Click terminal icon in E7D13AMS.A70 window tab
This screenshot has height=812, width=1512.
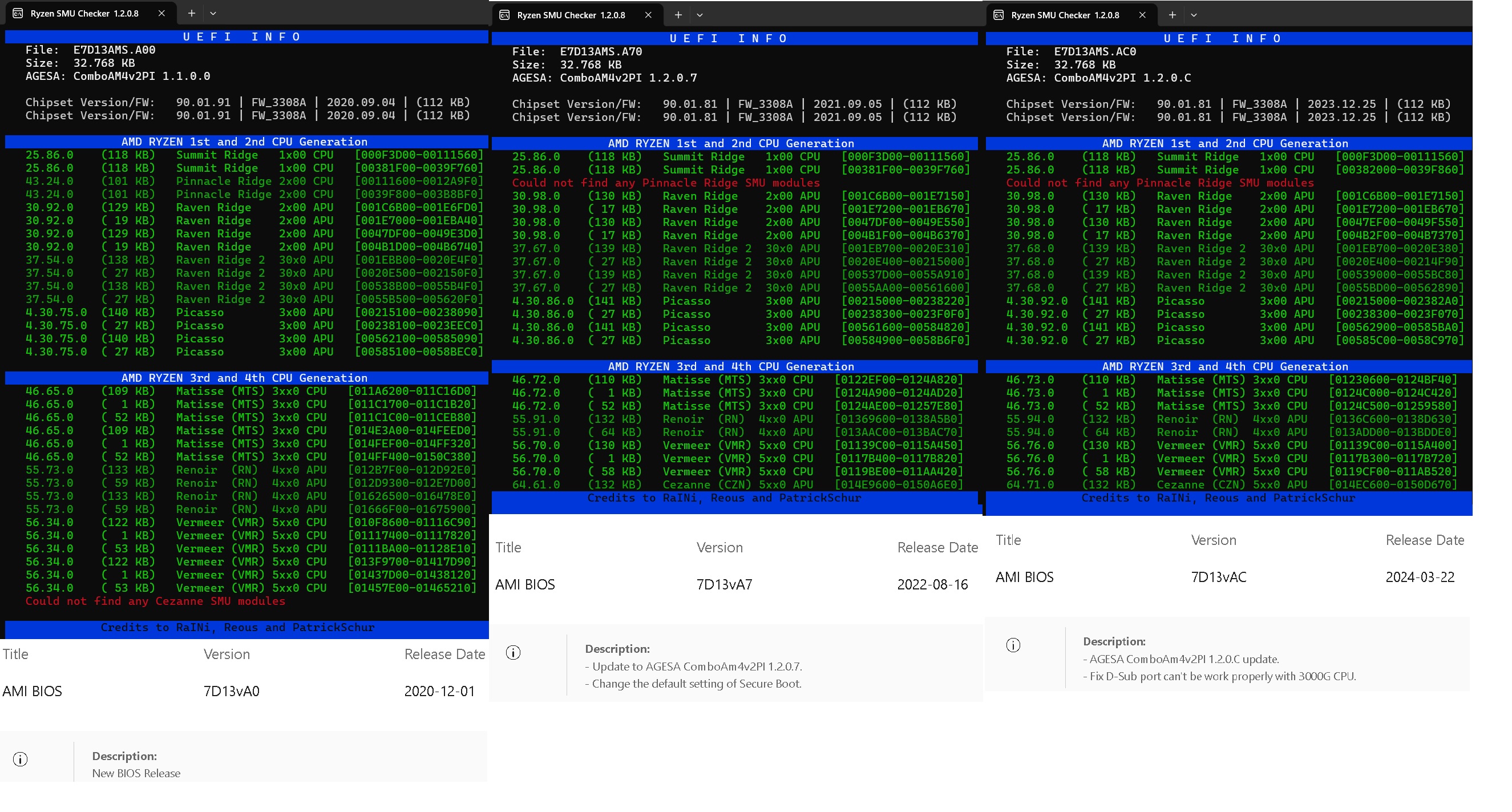(504, 15)
